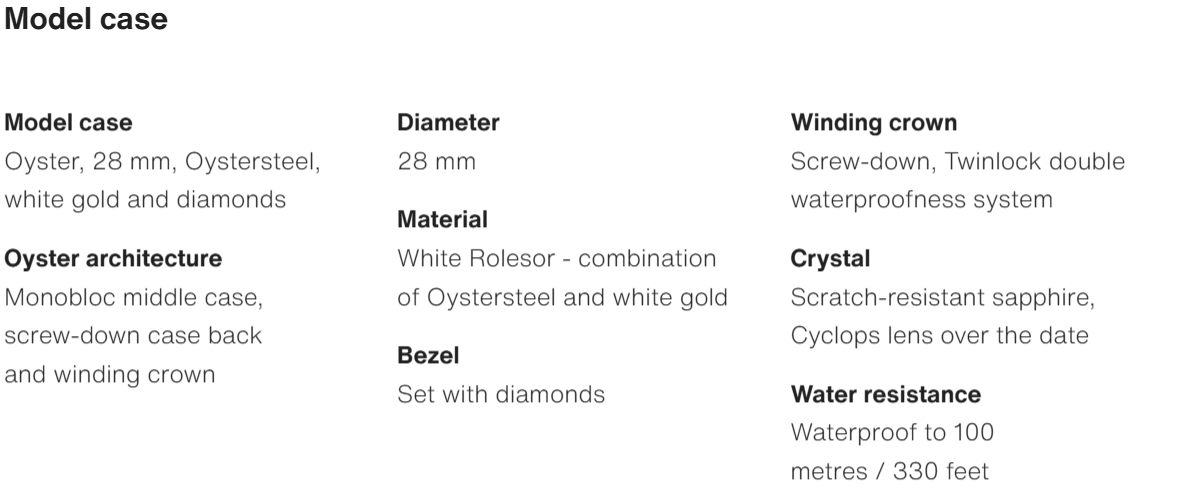
Task: Select the "Oyster architecture" label
Action: point(114,259)
